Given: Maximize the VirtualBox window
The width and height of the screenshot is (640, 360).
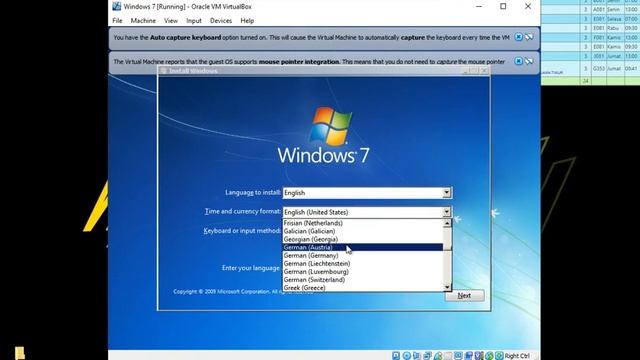Looking at the screenshot, I should tap(503, 6).
